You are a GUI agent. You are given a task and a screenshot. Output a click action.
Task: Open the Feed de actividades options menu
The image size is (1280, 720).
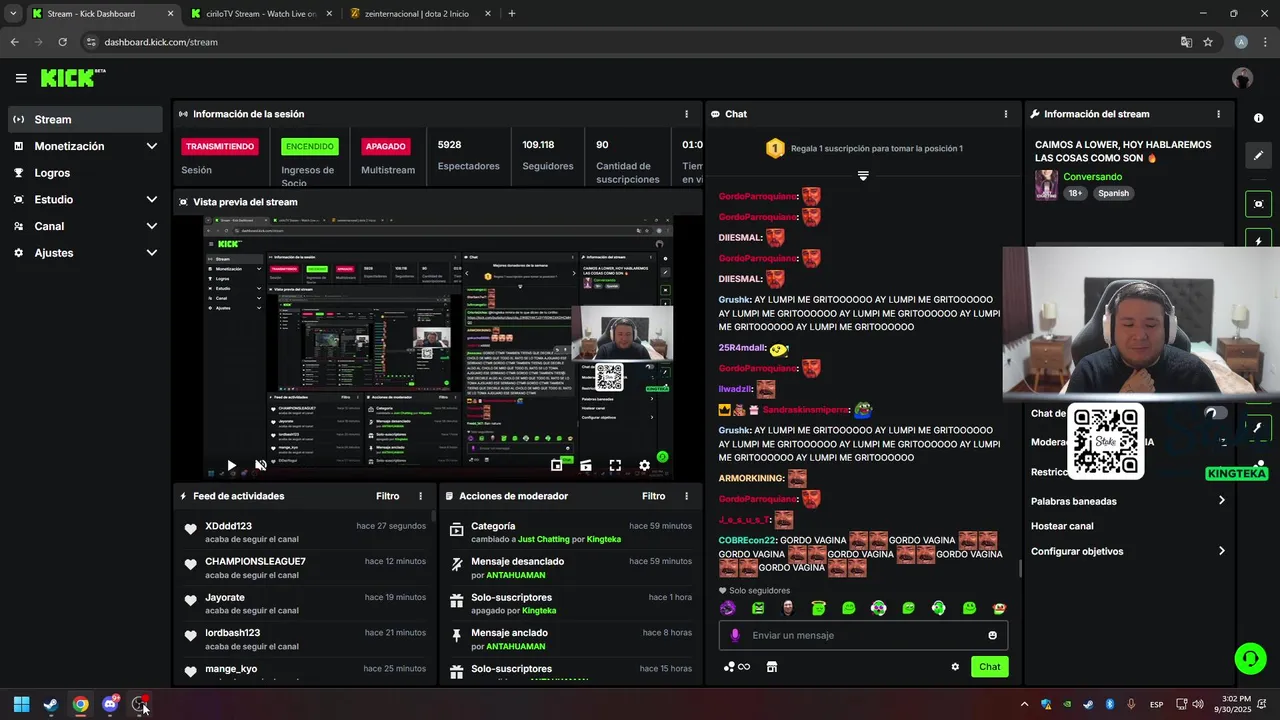coord(420,496)
